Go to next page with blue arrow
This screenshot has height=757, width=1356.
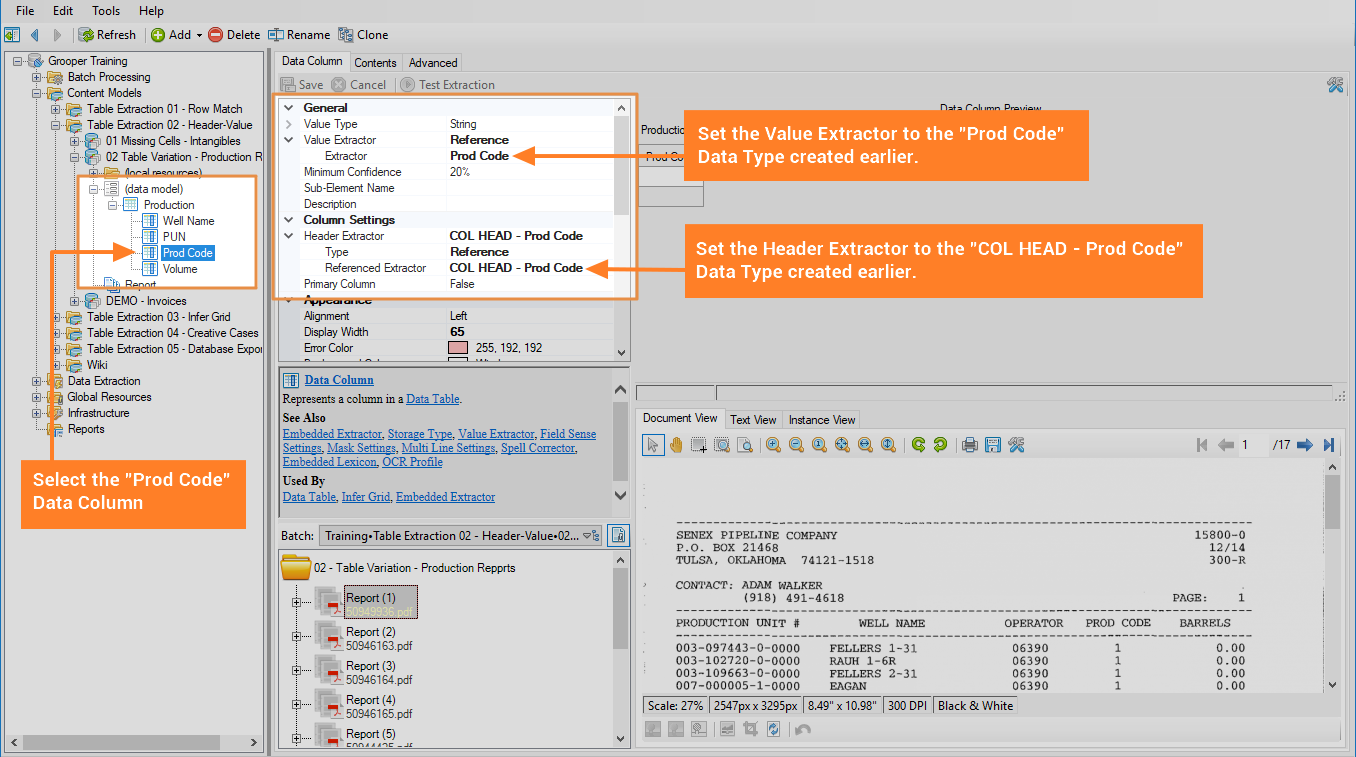[x=1304, y=445]
